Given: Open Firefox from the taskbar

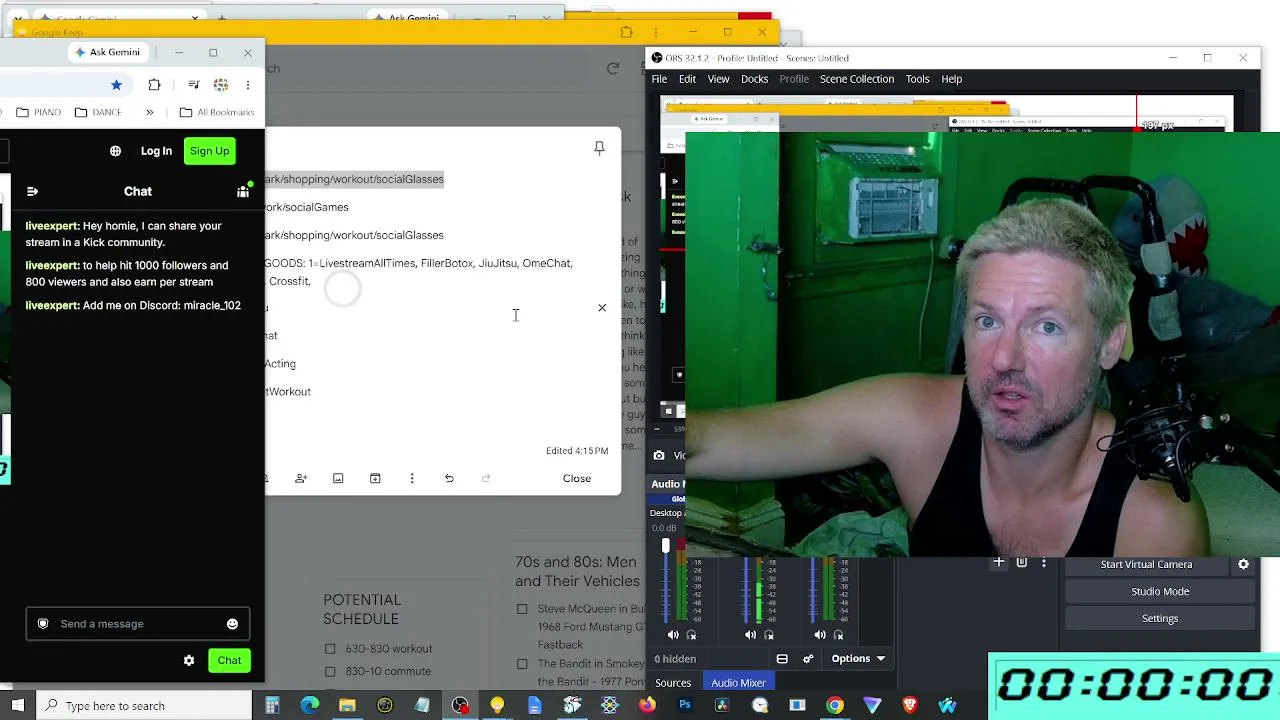Looking at the screenshot, I should pyautogui.click(x=647, y=706).
